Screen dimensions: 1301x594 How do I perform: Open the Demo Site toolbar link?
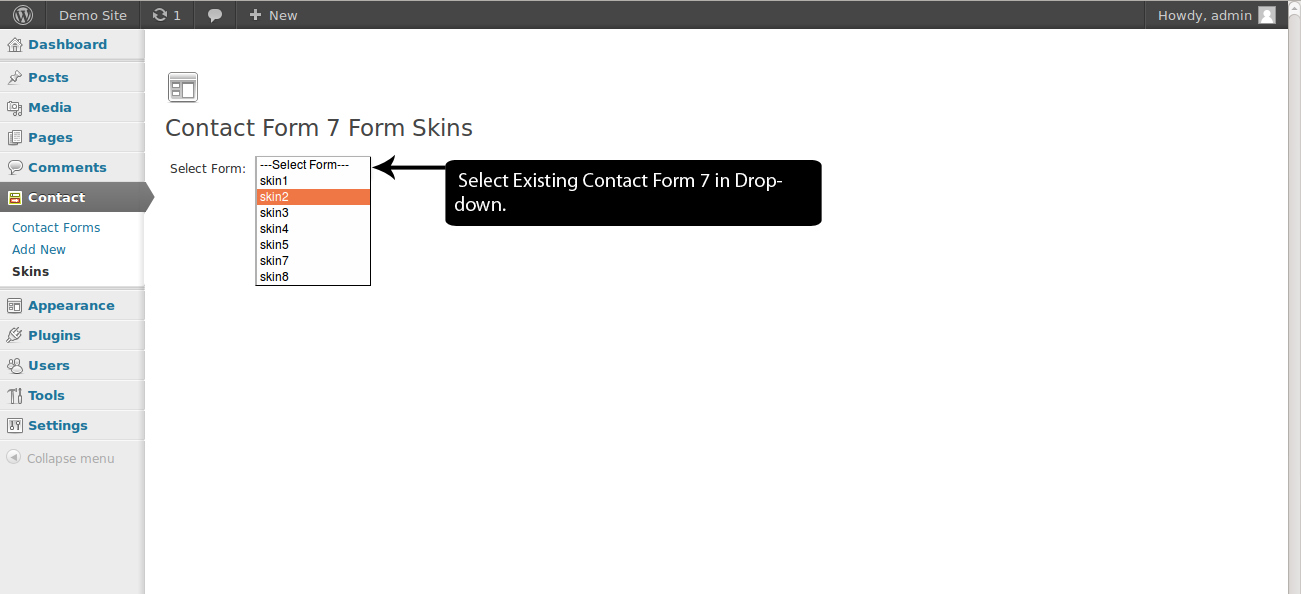point(93,15)
